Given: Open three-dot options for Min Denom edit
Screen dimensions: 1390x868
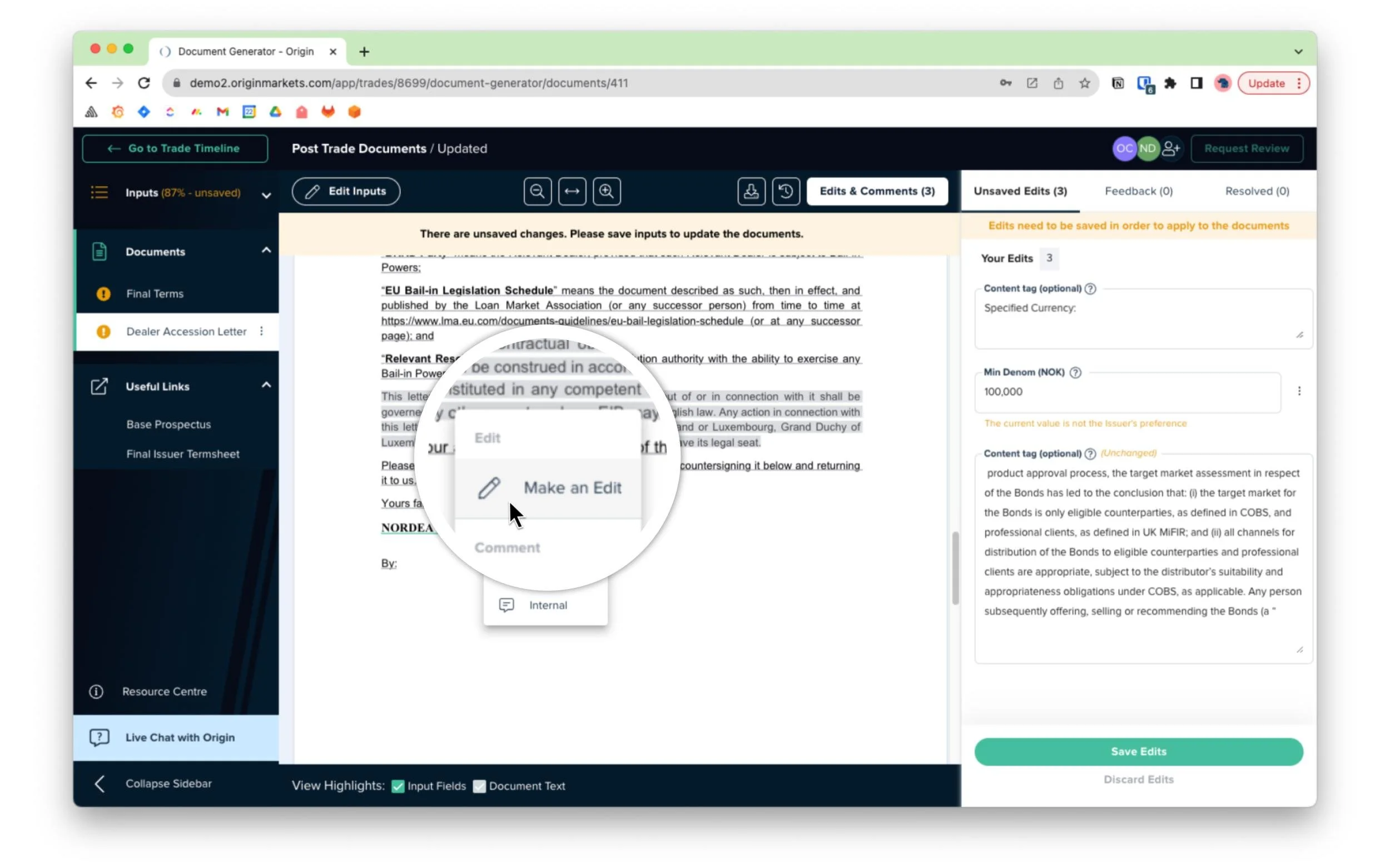Looking at the screenshot, I should [x=1299, y=392].
